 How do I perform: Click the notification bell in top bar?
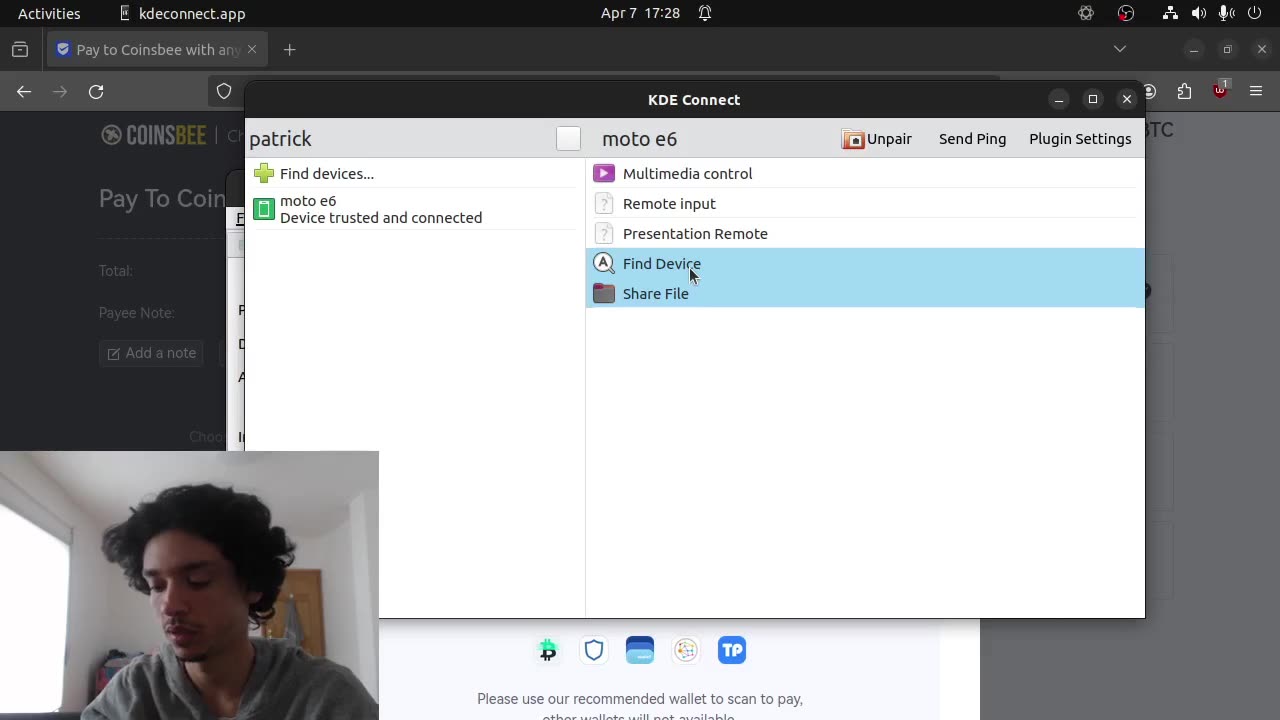click(x=705, y=13)
